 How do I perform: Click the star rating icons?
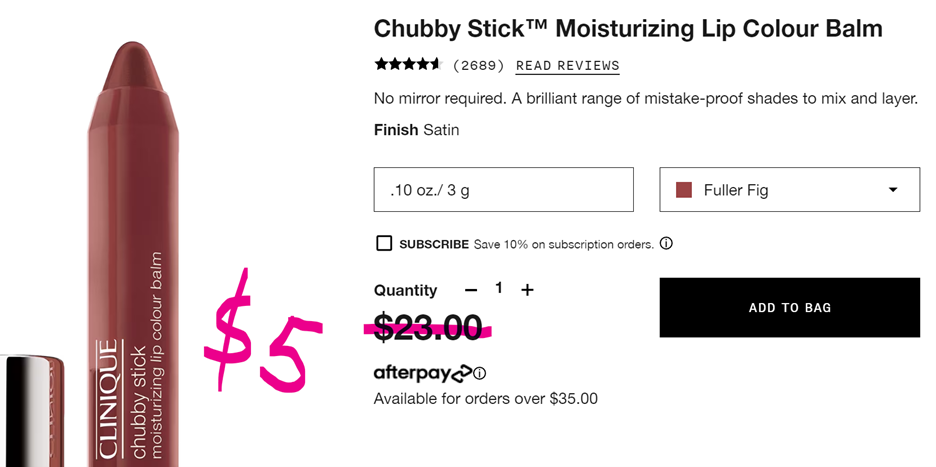tap(407, 65)
